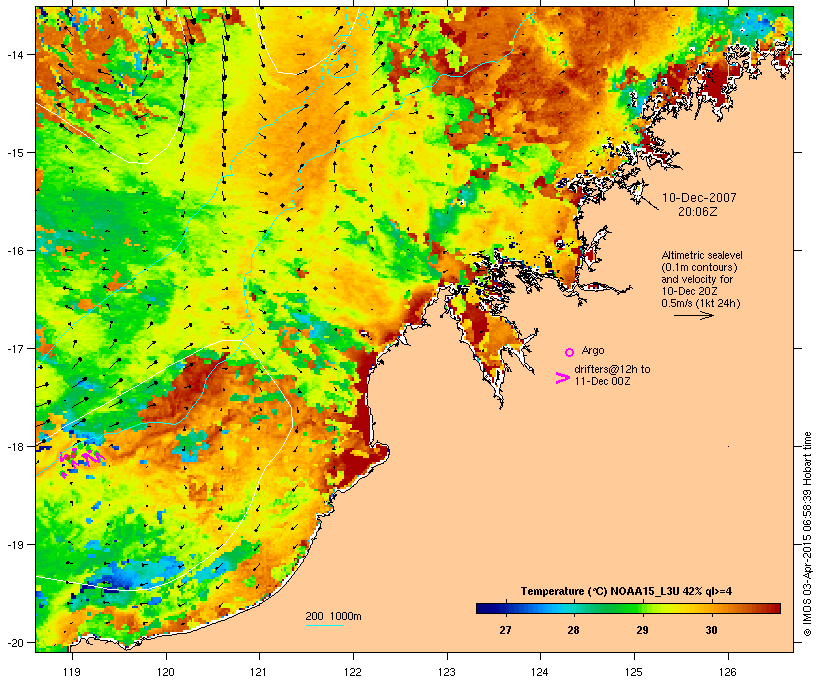The width and height of the screenshot is (820, 680).
Task: Click the color bar value '29'
Action: 643,630
